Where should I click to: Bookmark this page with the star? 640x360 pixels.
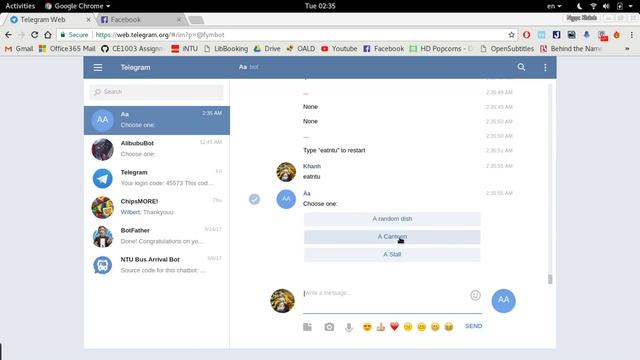(x=511, y=35)
